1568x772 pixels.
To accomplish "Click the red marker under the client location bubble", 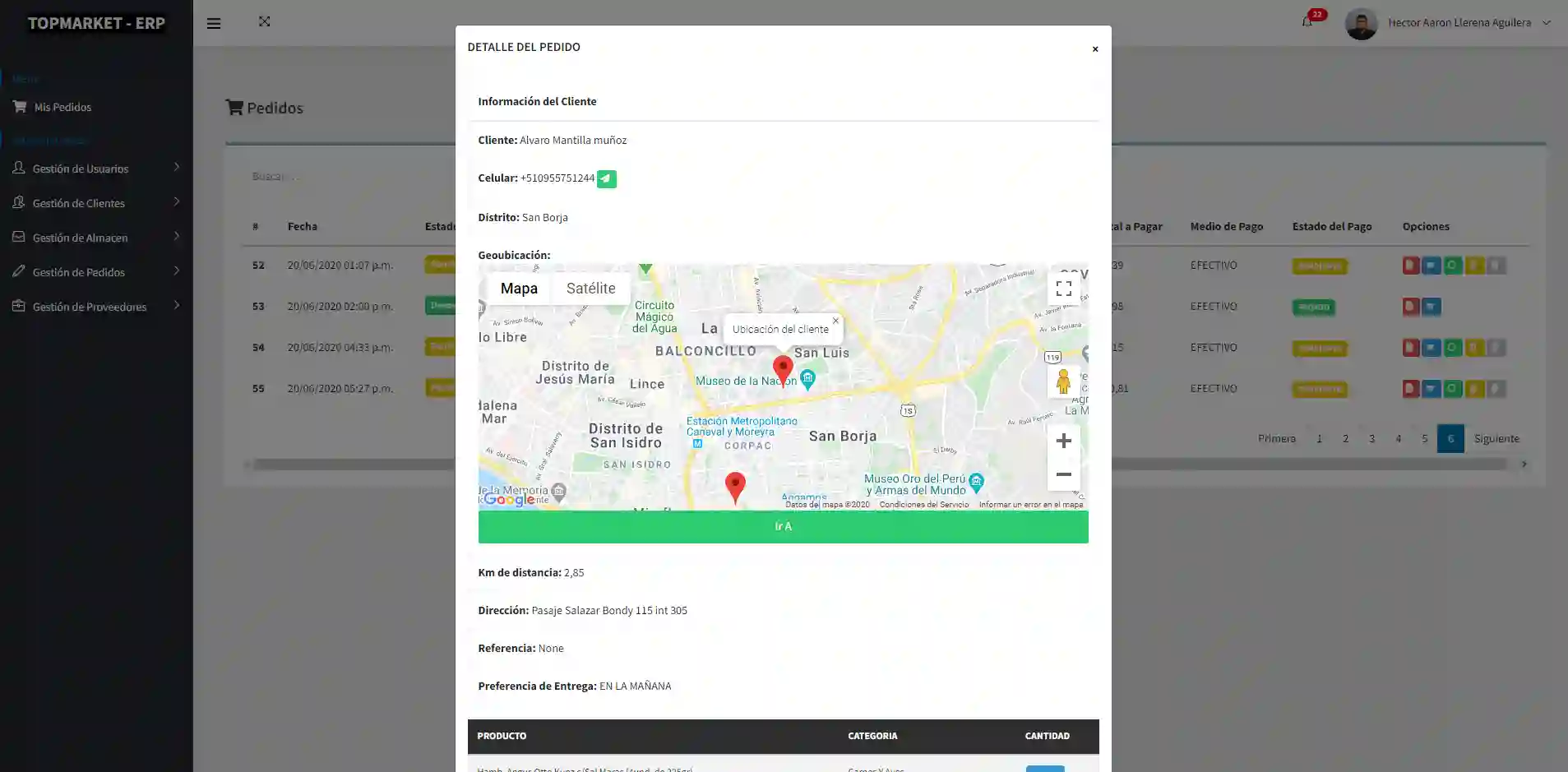I will pos(783,369).
